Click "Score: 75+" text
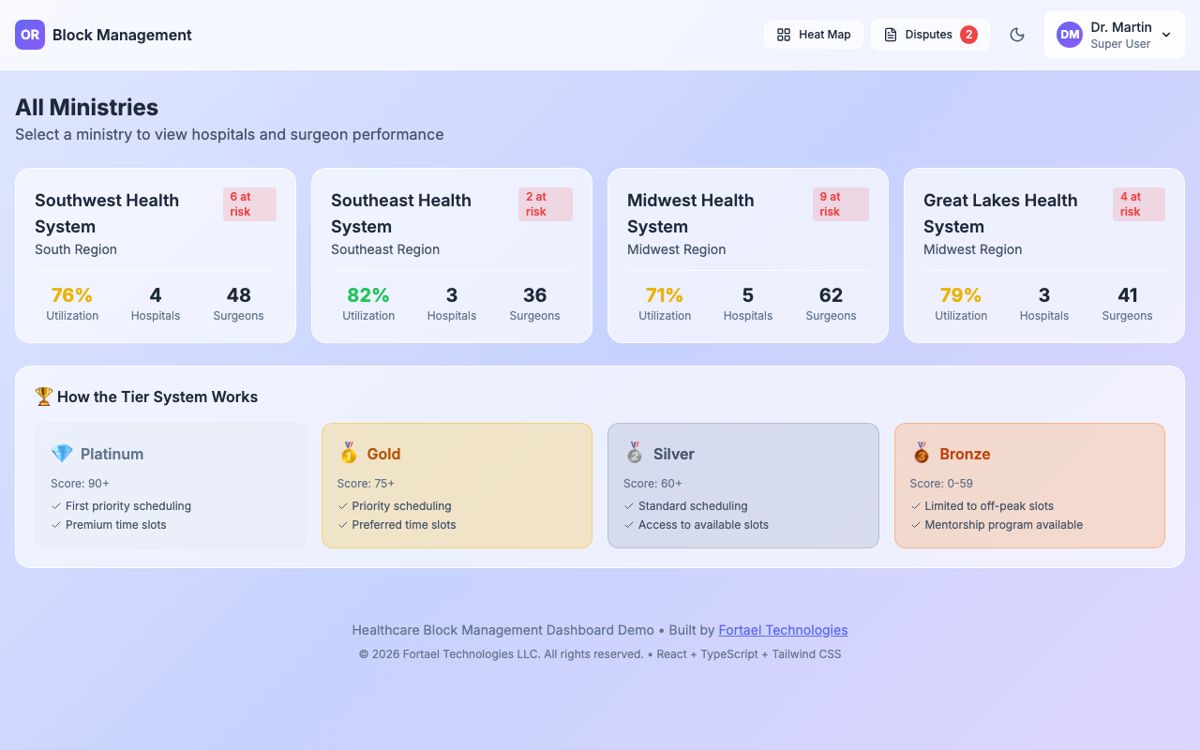Screen dimensions: 1200x750 point(366,484)
